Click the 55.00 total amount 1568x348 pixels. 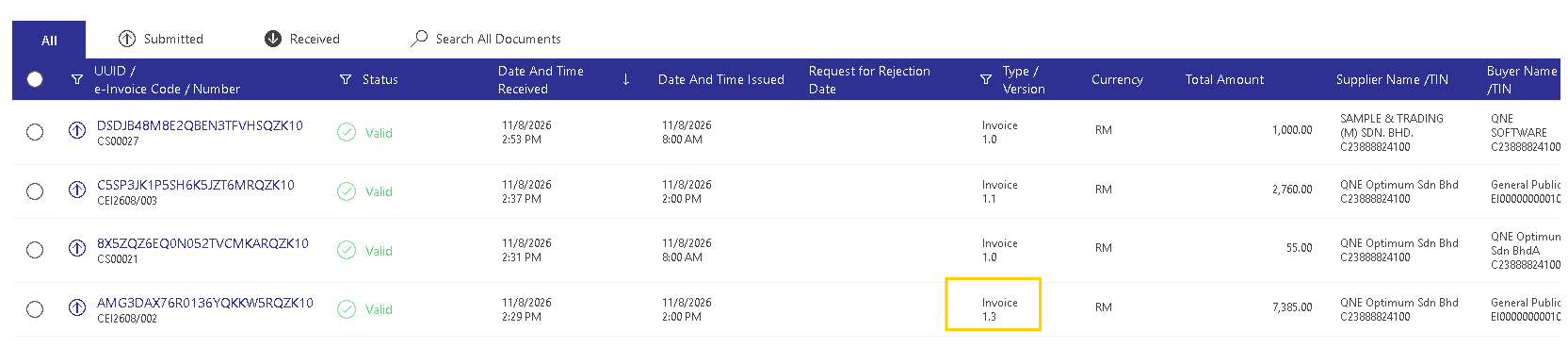click(x=1300, y=248)
